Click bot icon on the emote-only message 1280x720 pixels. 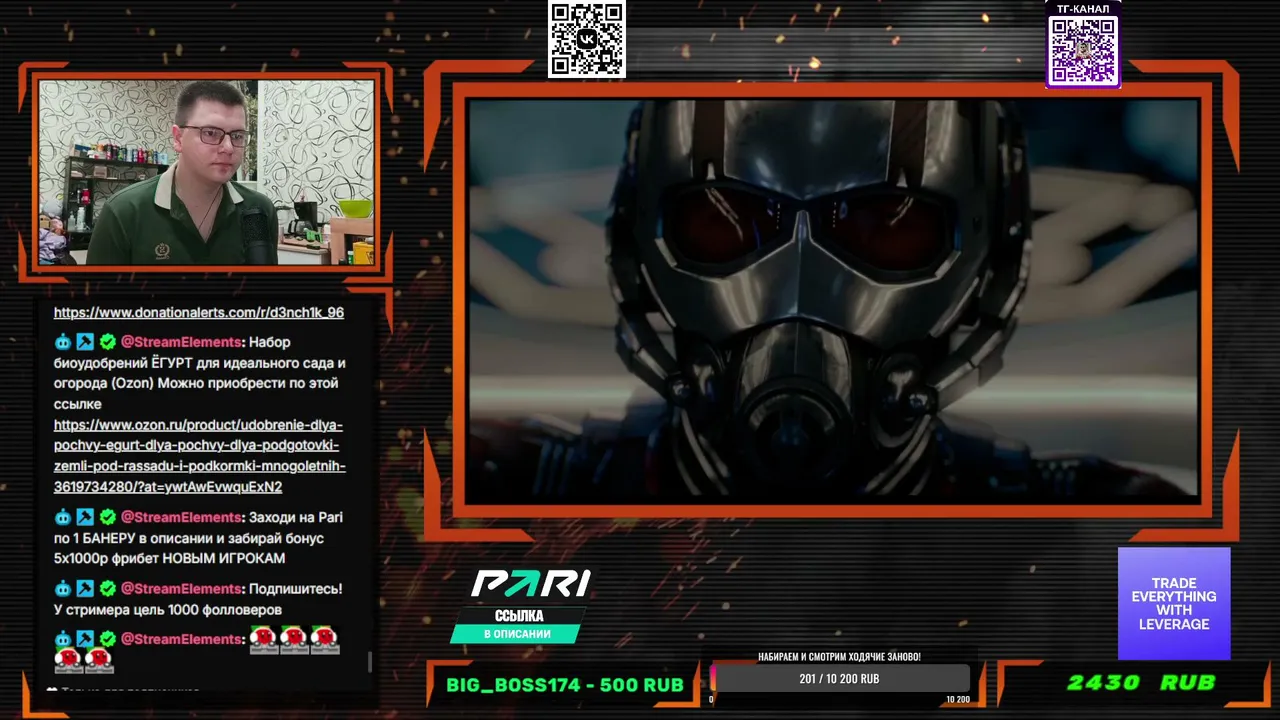click(x=63, y=639)
